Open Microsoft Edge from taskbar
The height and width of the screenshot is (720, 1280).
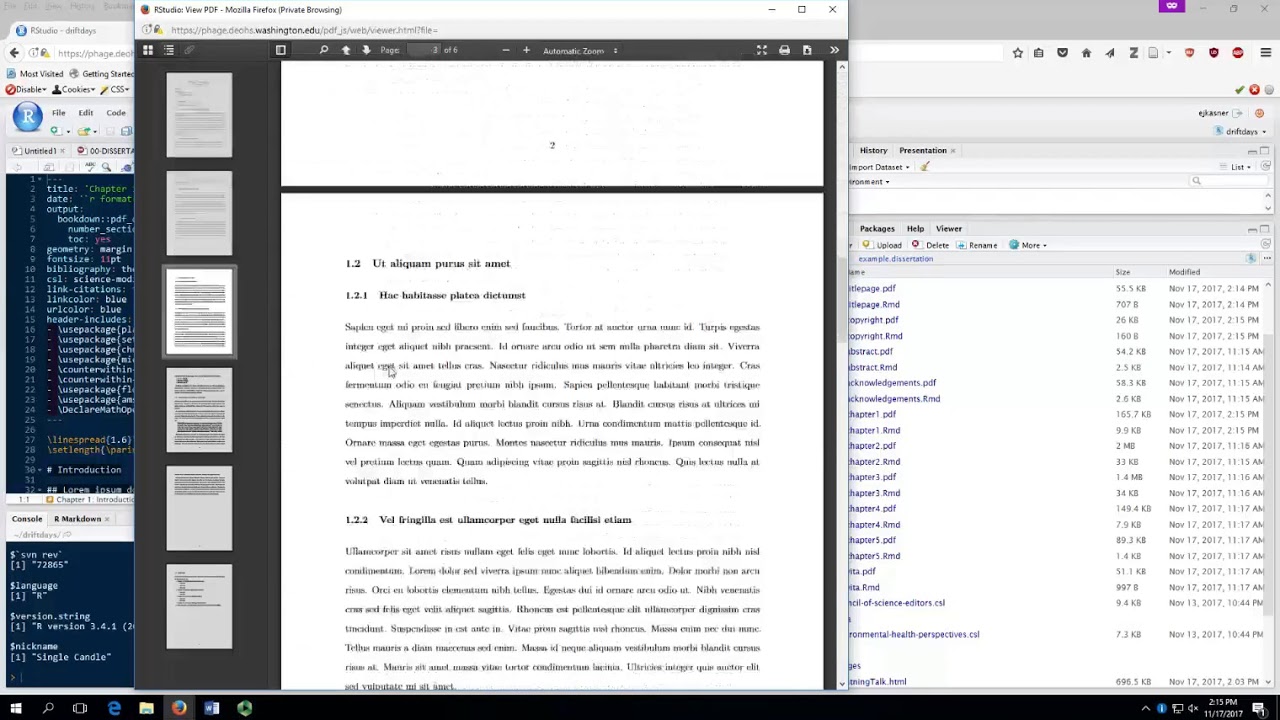point(114,708)
